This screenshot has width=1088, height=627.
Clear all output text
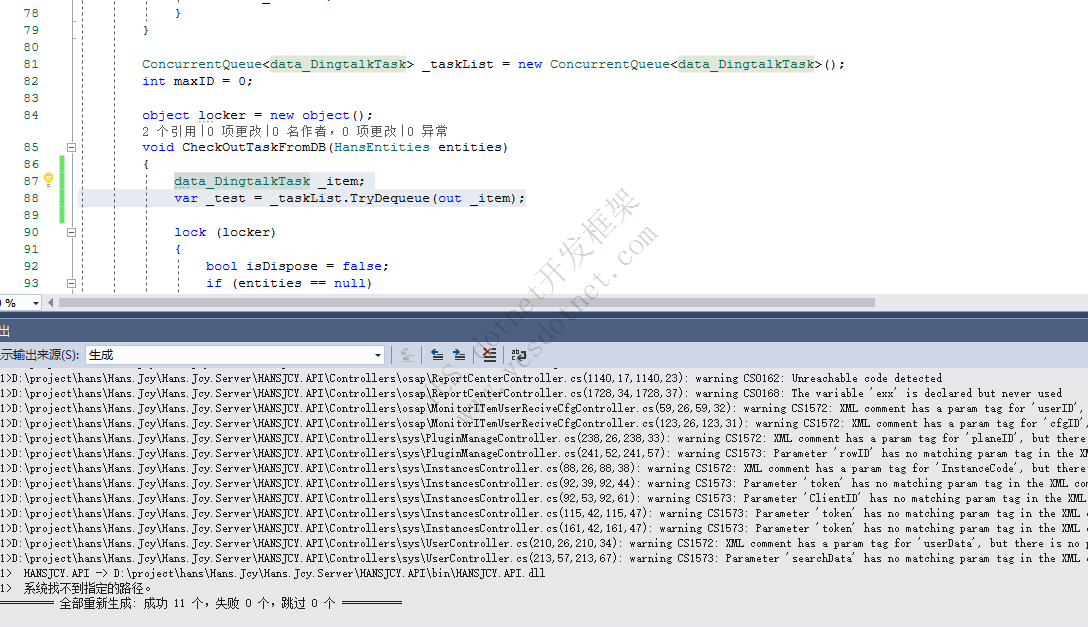[489, 354]
